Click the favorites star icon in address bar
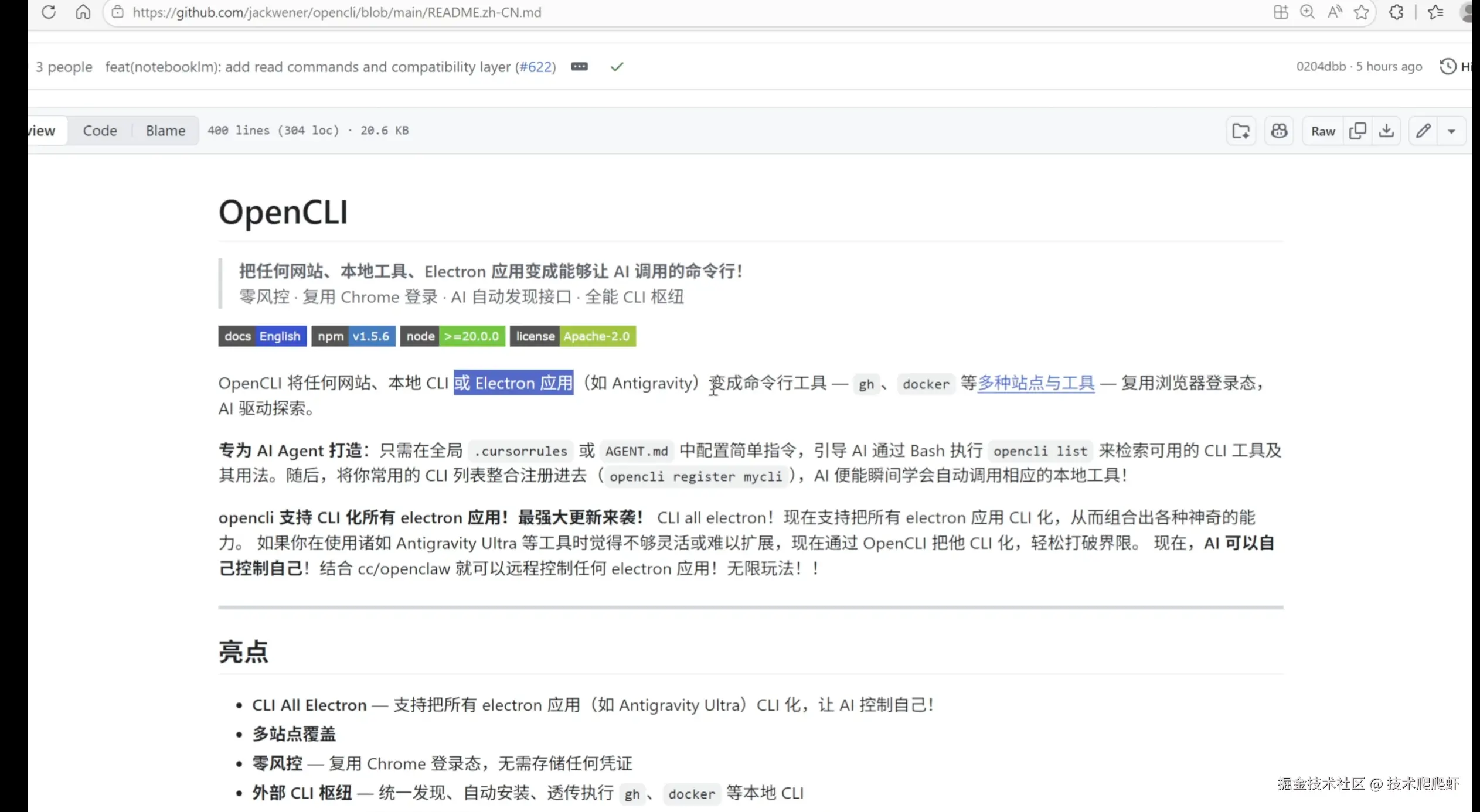The image size is (1480, 812). click(1362, 12)
